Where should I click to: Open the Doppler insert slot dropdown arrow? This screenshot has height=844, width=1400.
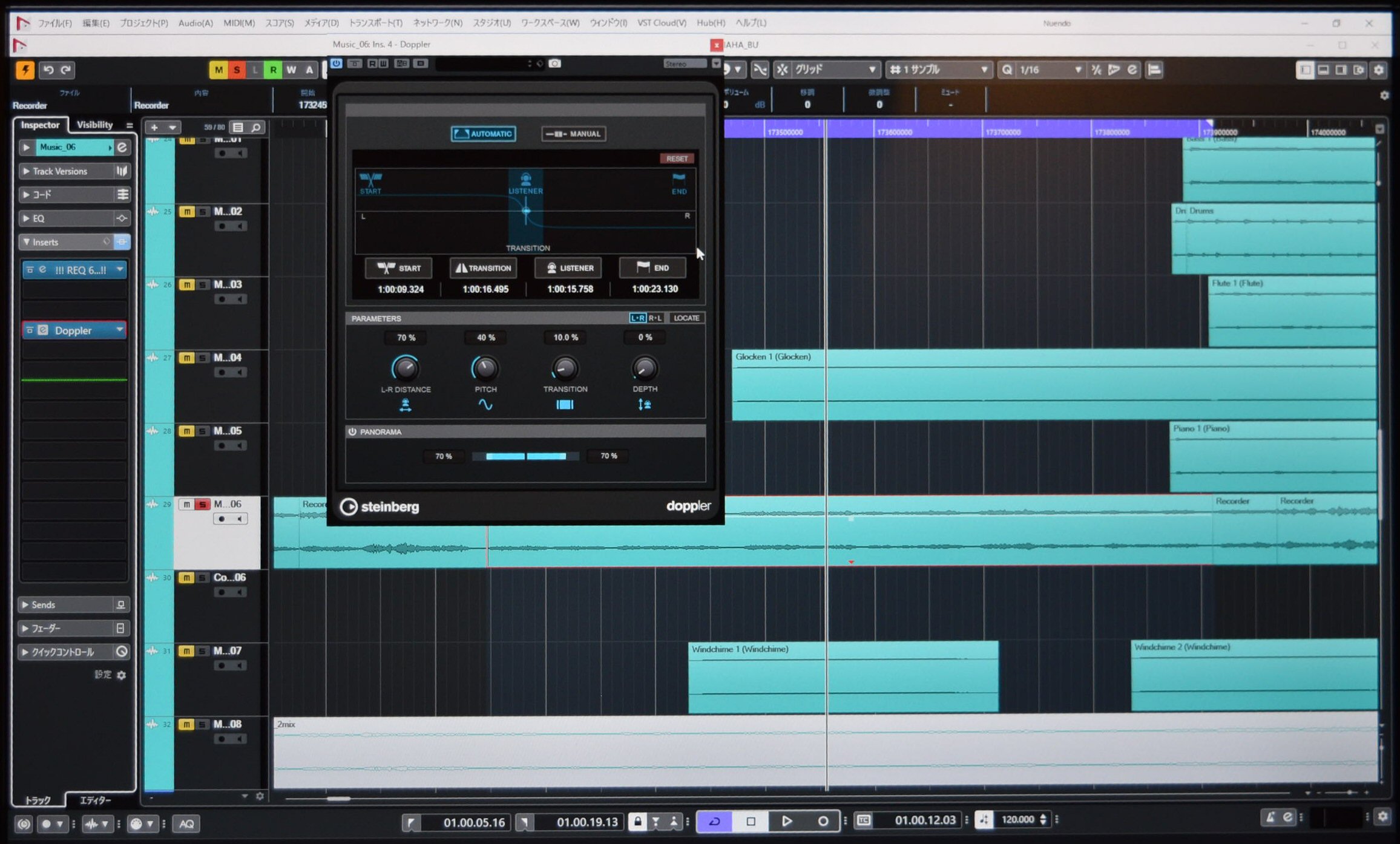[120, 330]
